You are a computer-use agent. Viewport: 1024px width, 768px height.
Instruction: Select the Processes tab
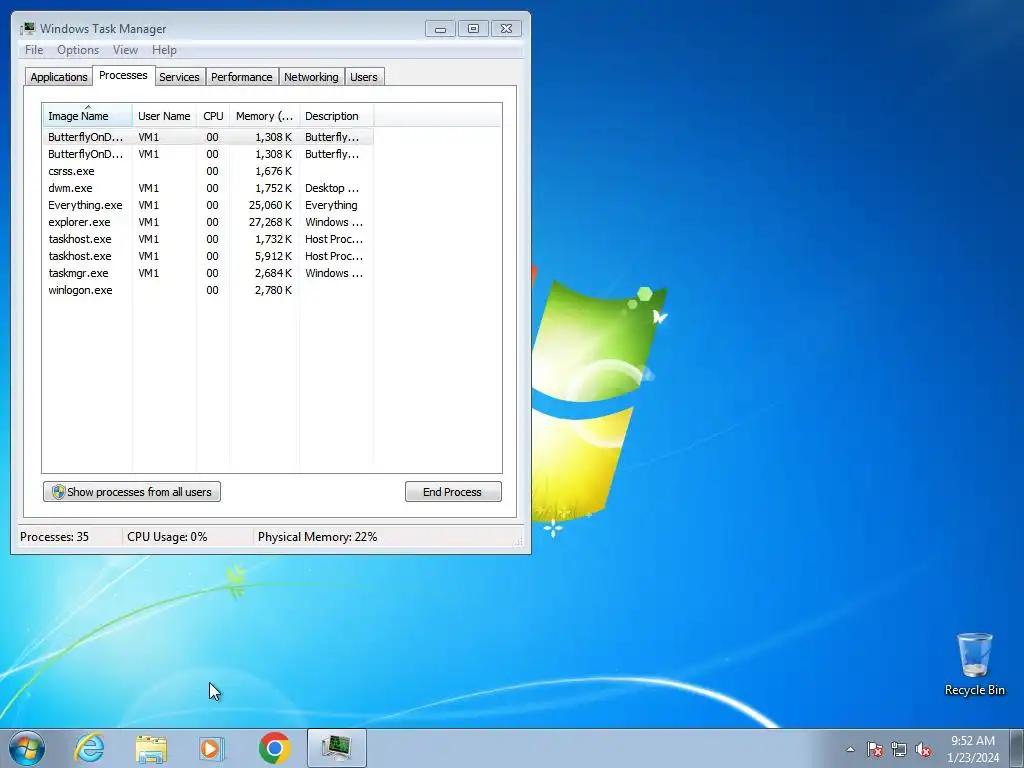point(123,75)
